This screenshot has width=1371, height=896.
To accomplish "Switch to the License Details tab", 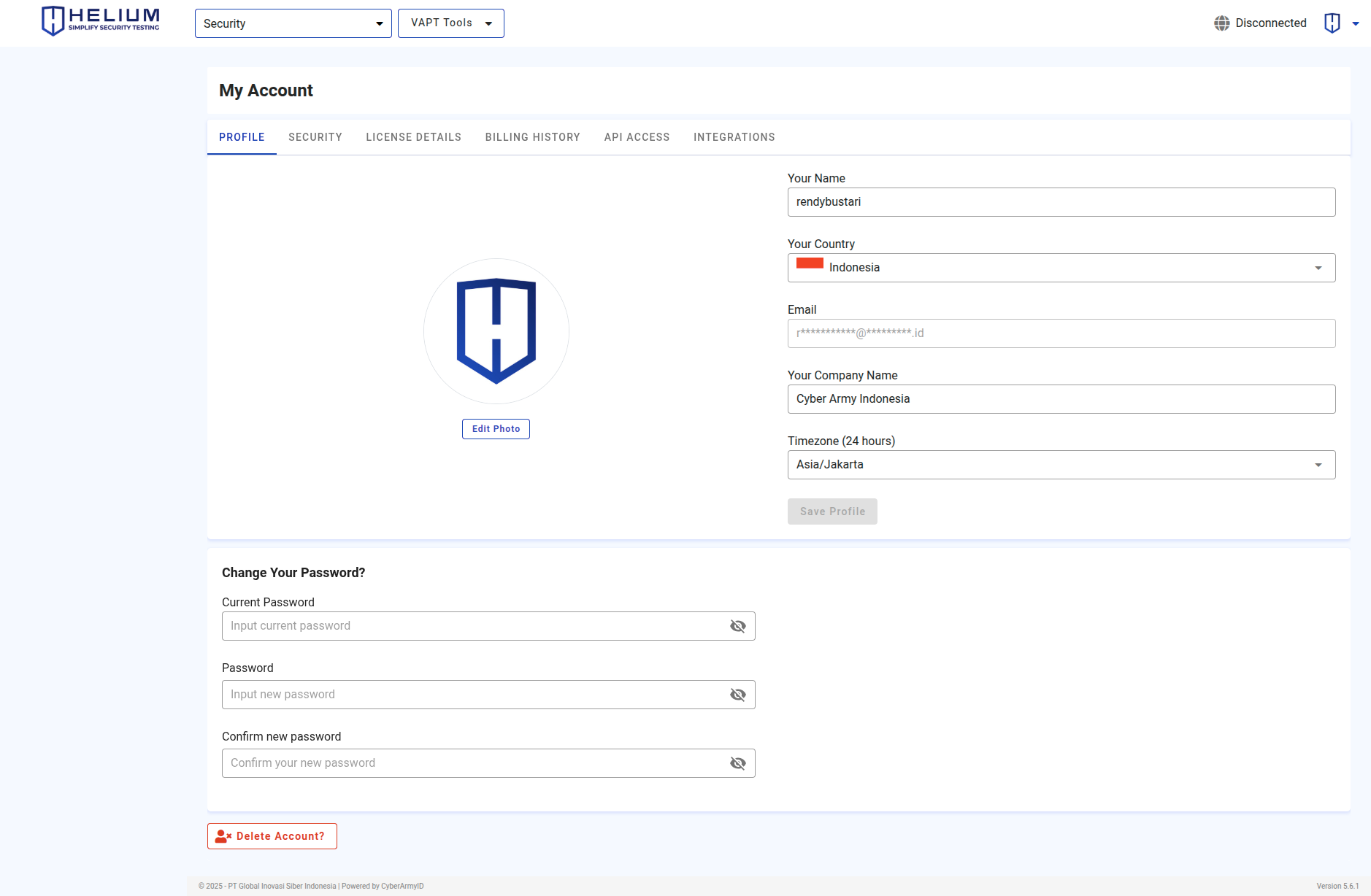I will click(413, 137).
